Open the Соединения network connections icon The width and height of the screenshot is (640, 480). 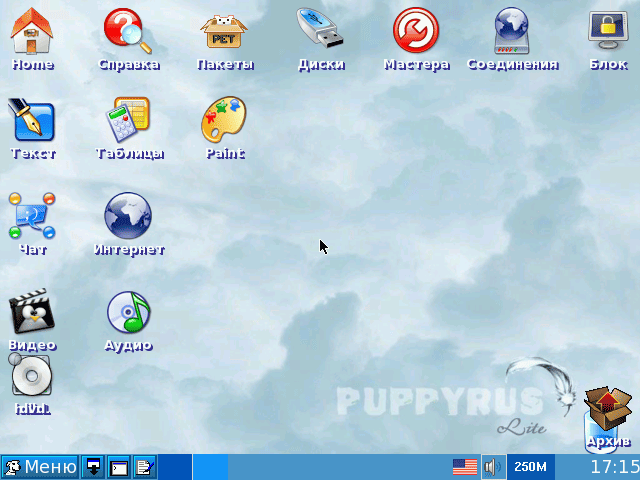tap(512, 31)
